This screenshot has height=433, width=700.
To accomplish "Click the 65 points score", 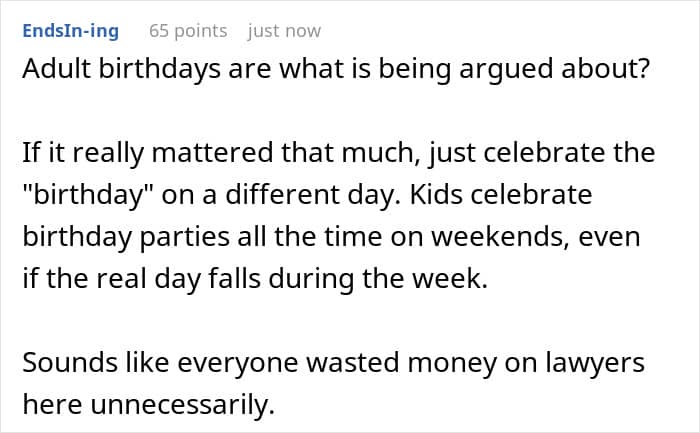I will (x=189, y=31).
